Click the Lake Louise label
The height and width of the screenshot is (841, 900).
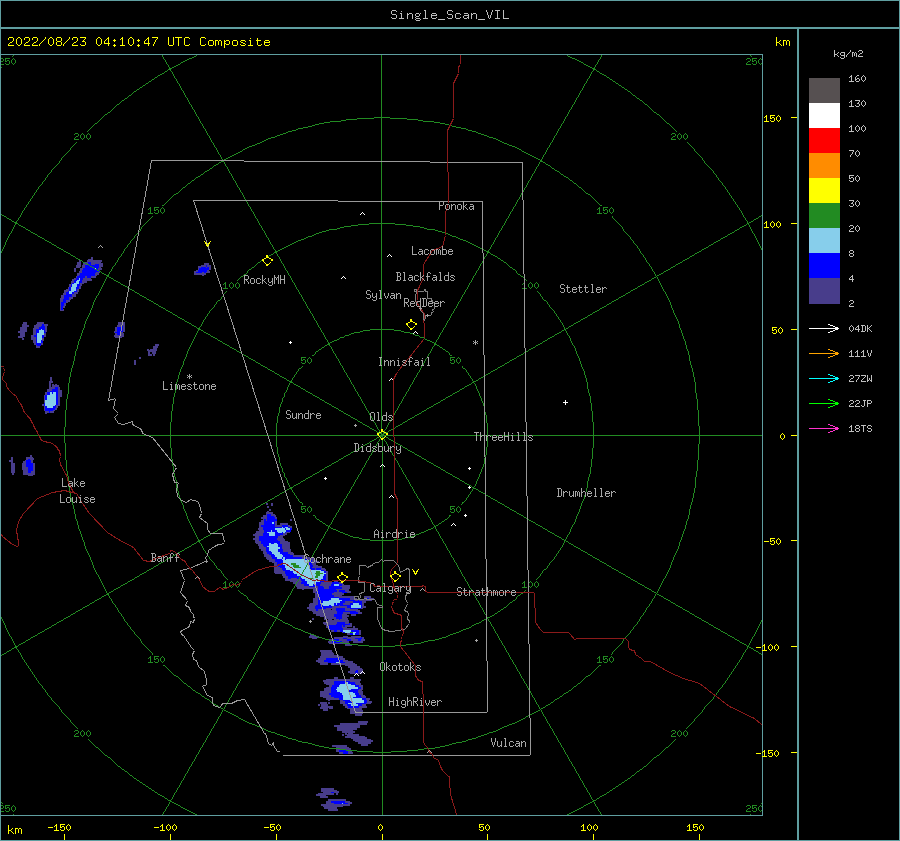[x=77, y=491]
